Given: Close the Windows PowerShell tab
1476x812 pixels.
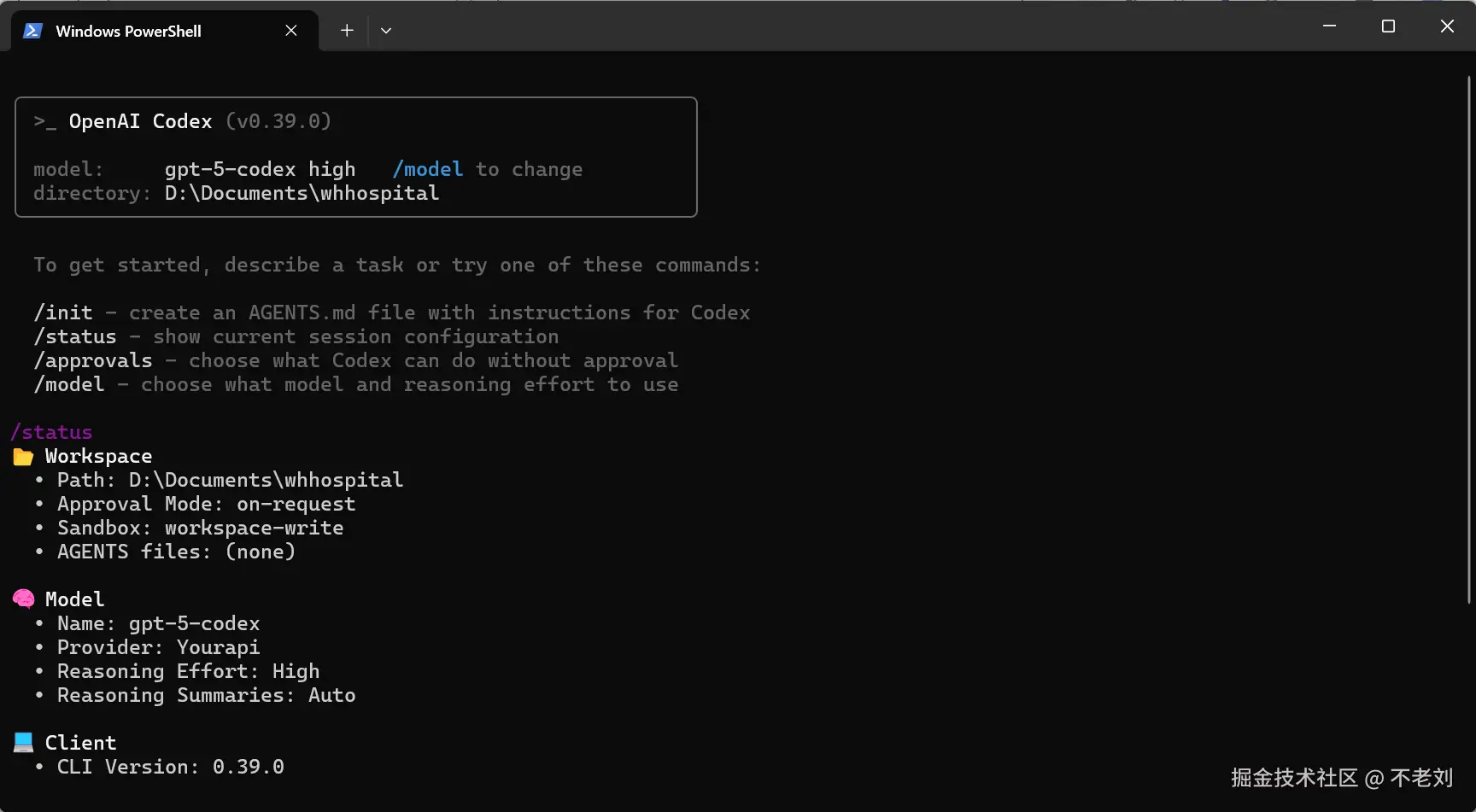Looking at the screenshot, I should tap(291, 31).
